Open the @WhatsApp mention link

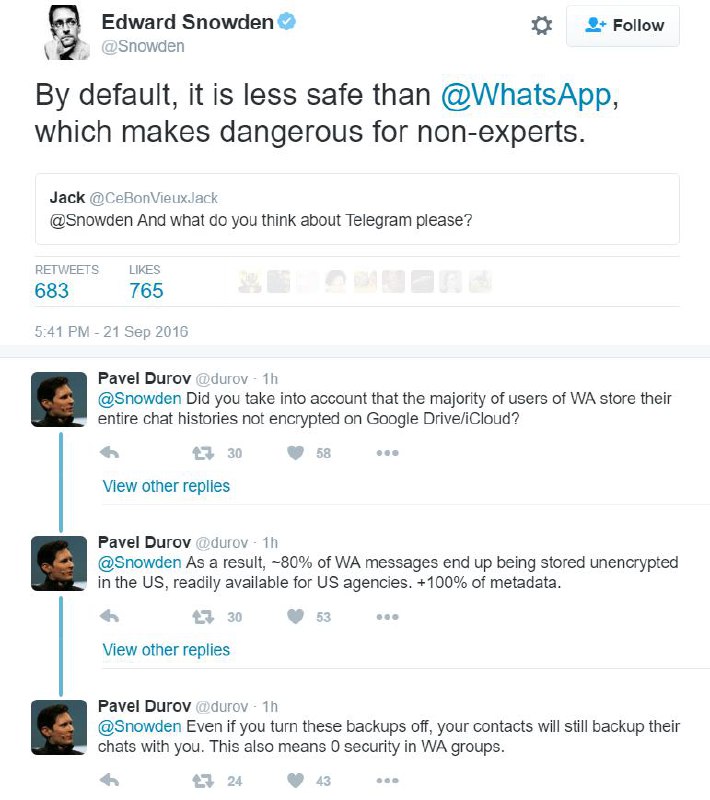click(x=526, y=95)
